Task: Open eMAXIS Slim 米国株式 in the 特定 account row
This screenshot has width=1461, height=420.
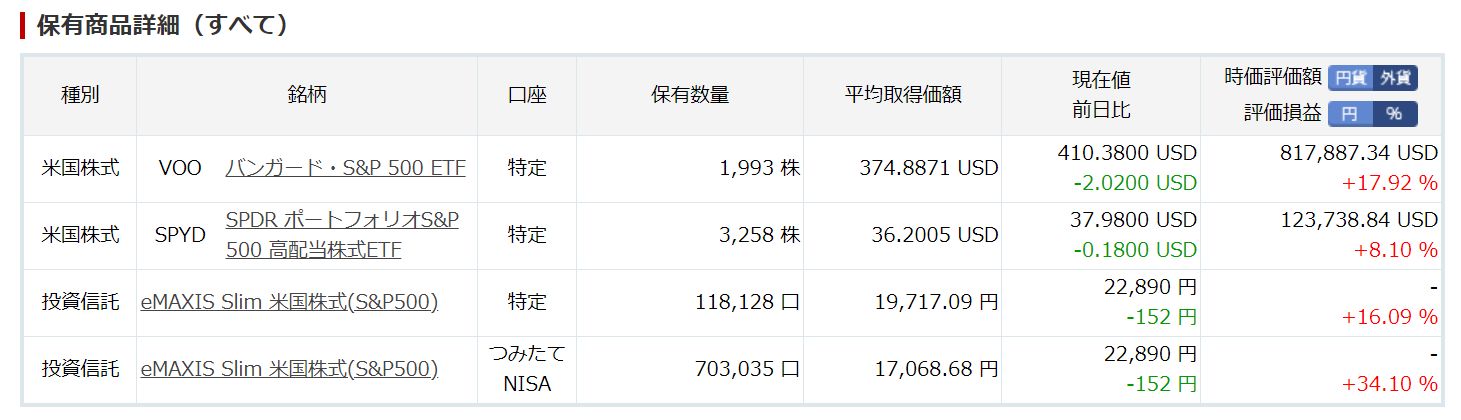Action: (290, 302)
